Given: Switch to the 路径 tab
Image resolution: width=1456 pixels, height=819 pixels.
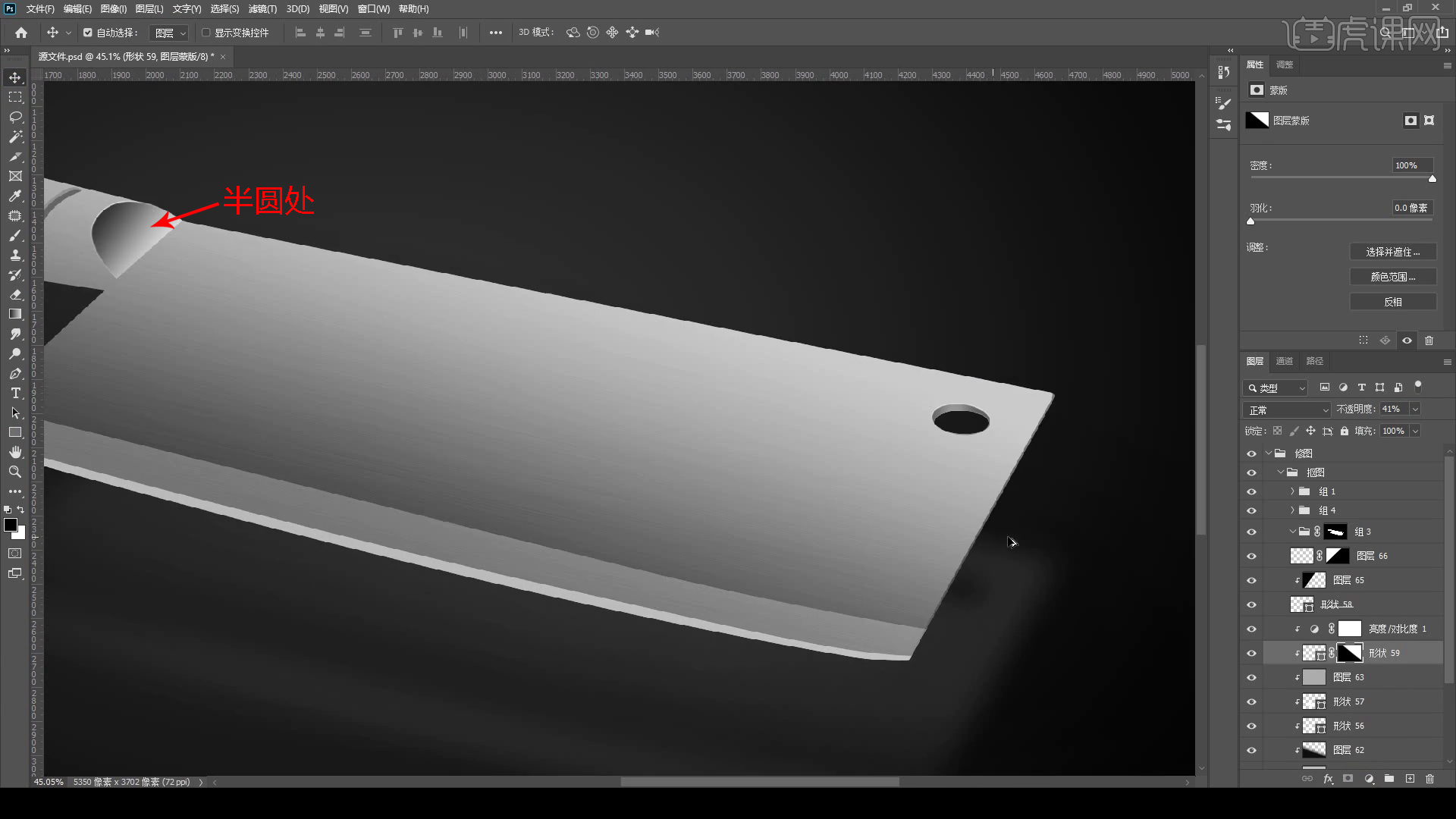Looking at the screenshot, I should [1315, 361].
